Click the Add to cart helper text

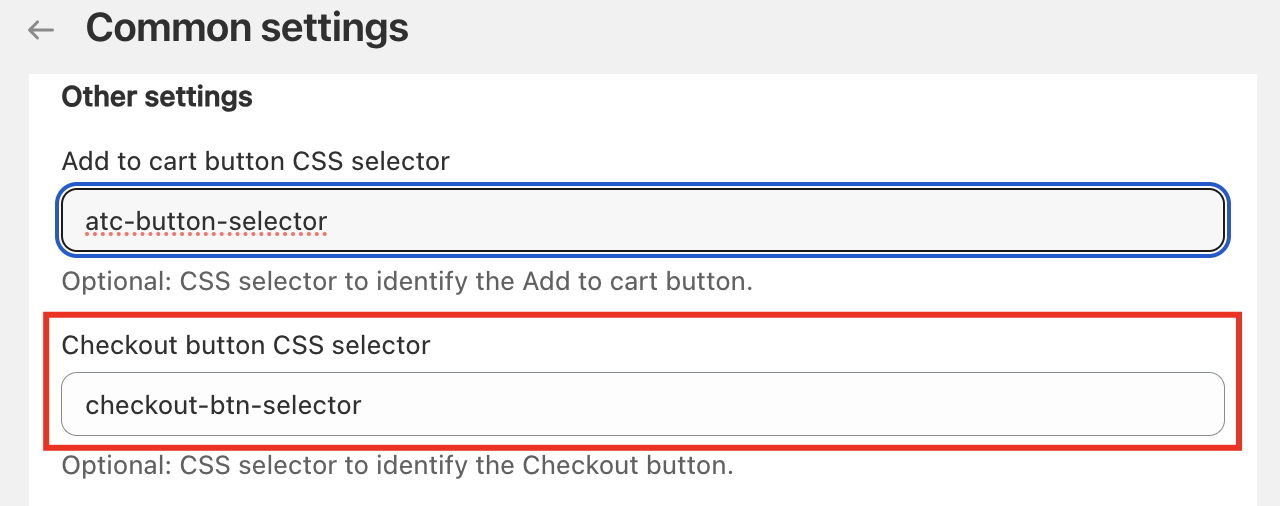[x=407, y=281]
